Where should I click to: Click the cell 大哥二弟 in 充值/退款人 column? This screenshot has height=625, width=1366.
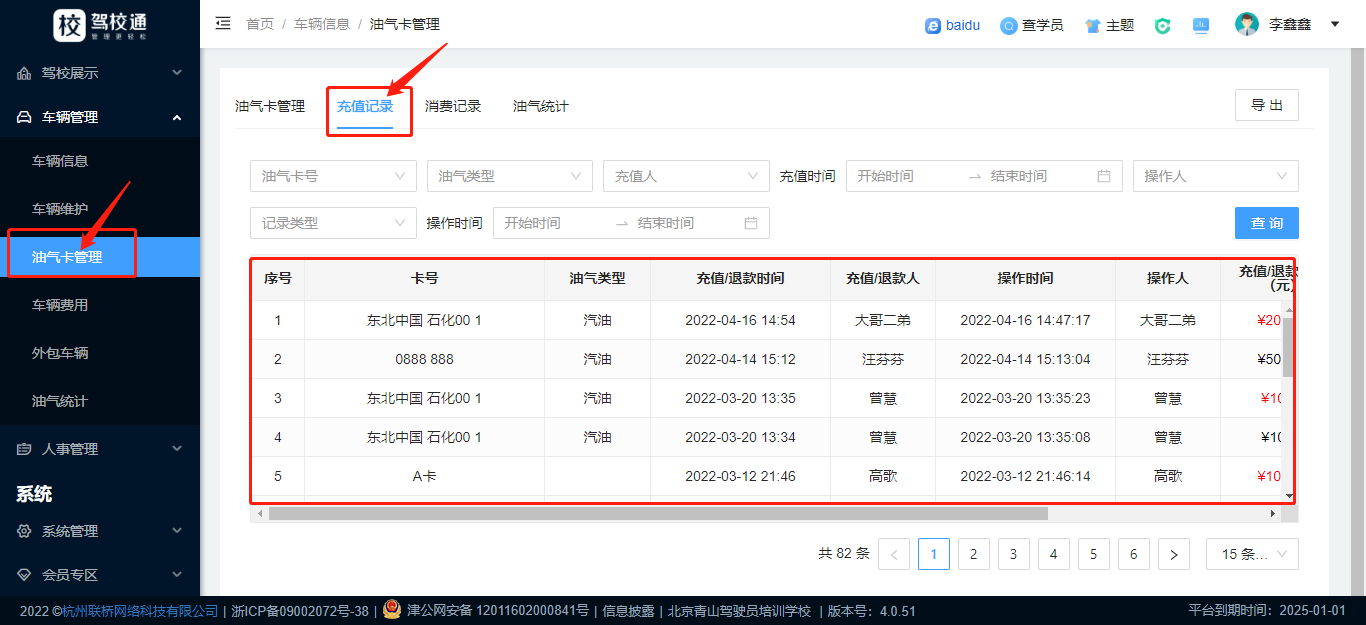pyautogui.click(x=883, y=320)
